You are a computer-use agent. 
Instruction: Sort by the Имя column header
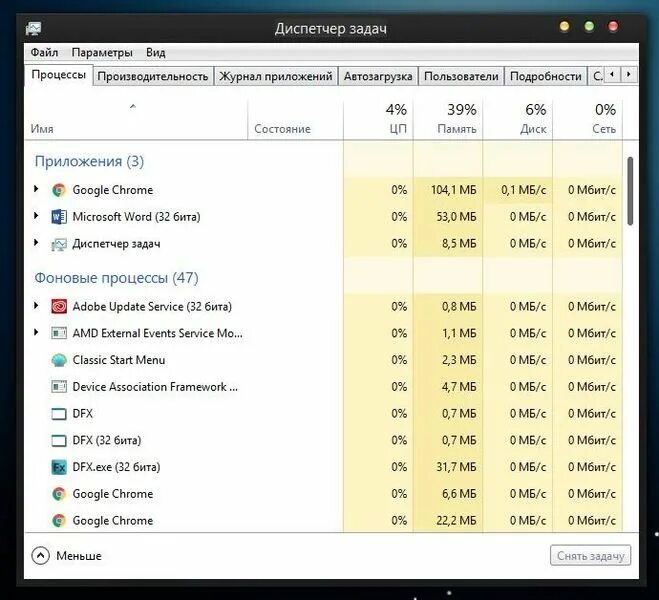(136, 119)
